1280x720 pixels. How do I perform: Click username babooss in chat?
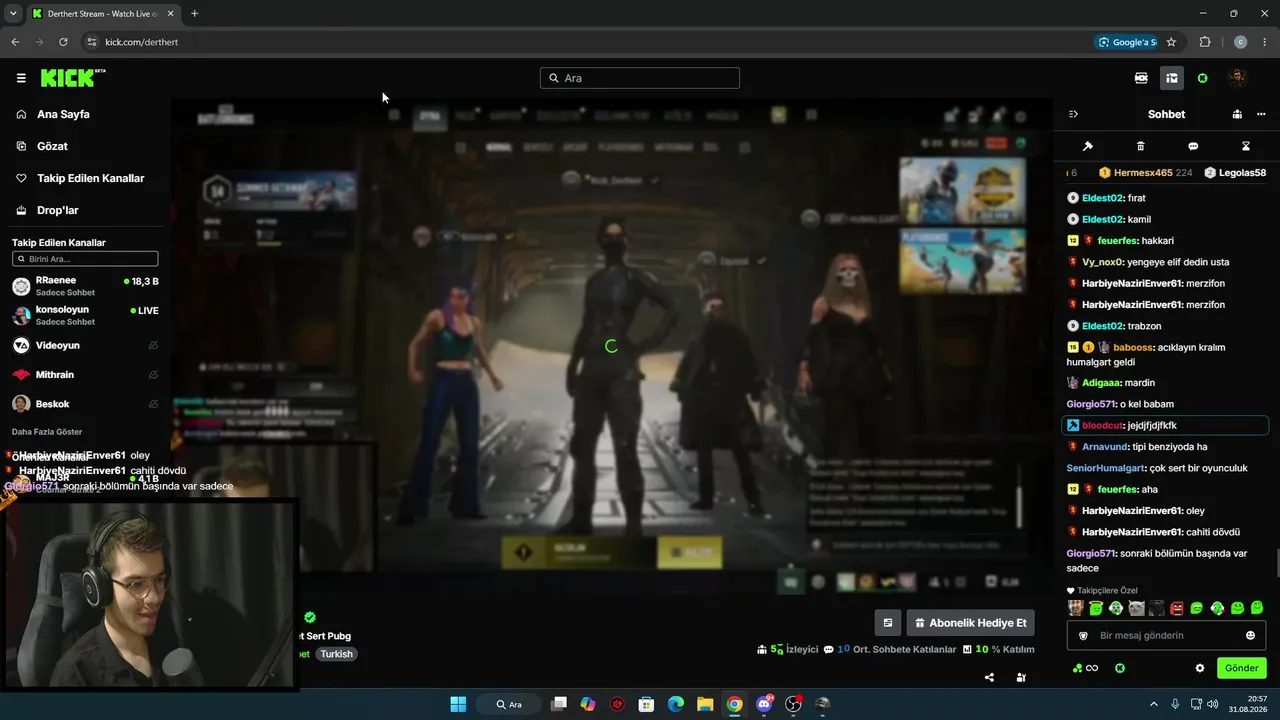[x=1133, y=347]
